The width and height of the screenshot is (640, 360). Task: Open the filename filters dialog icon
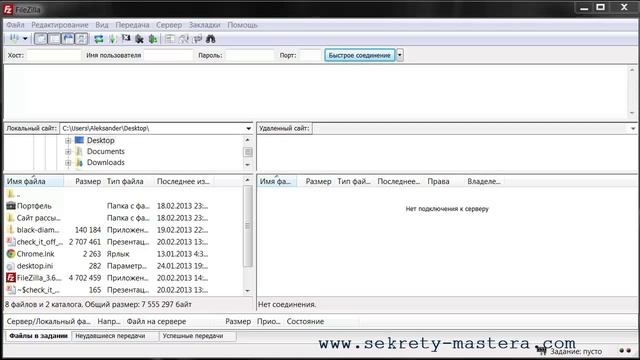point(170,39)
